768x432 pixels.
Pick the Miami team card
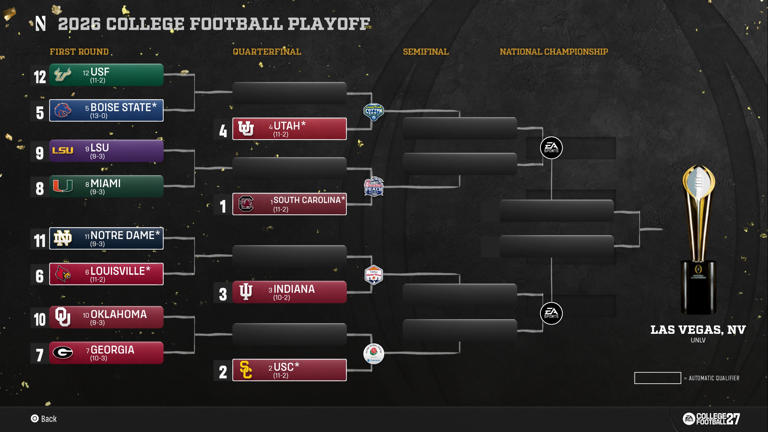(x=106, y=186)
